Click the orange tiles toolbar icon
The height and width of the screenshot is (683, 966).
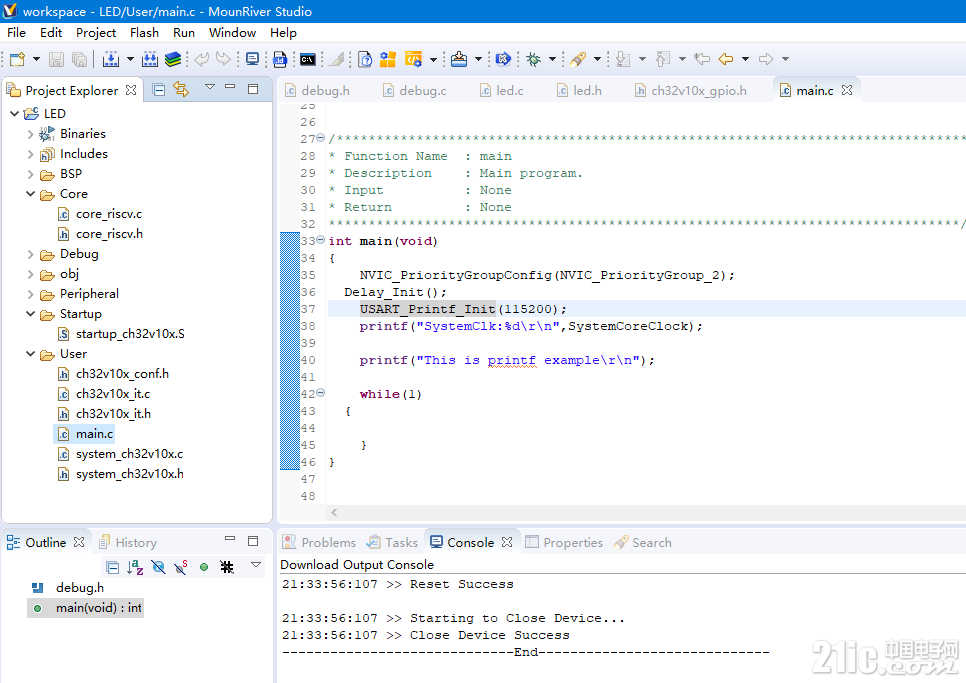coord(388,59)
